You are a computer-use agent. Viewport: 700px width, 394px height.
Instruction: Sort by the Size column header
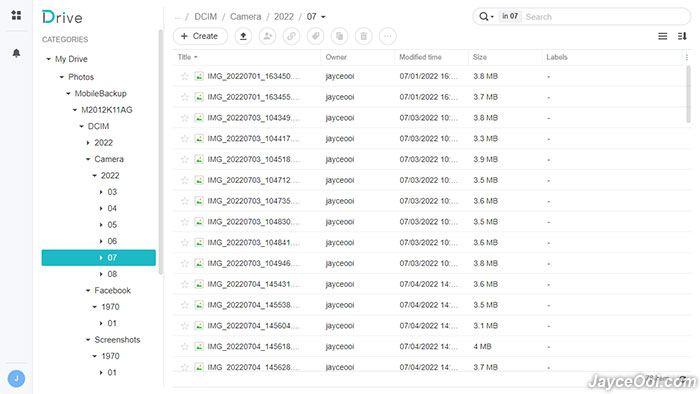[480, 57]
